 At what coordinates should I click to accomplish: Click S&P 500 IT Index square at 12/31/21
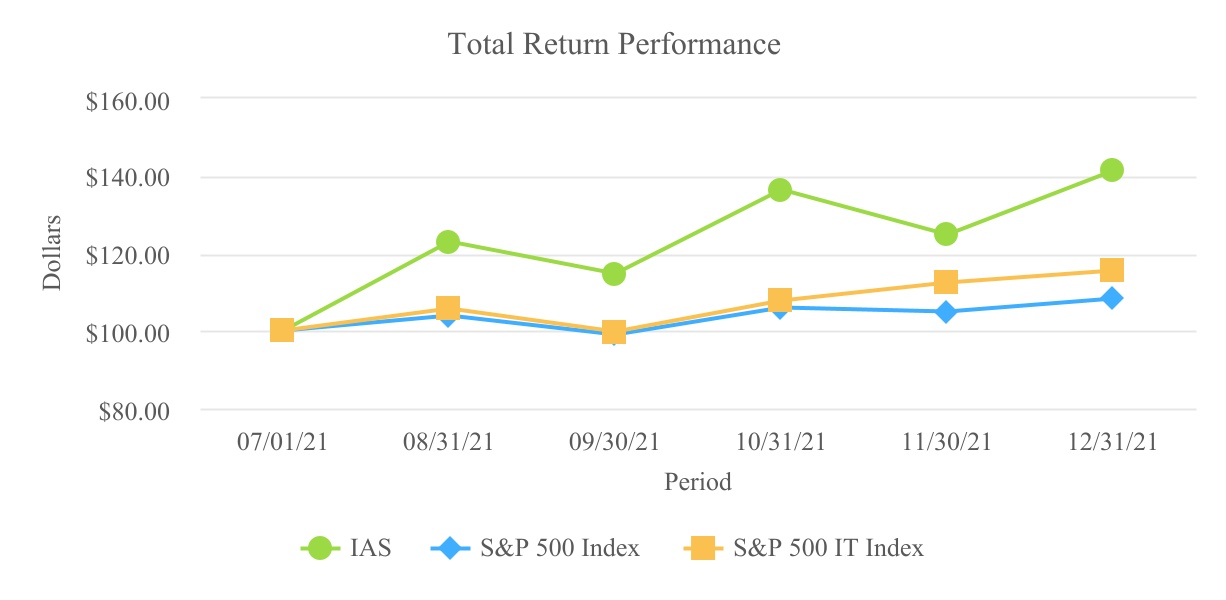click(1112, 270)
